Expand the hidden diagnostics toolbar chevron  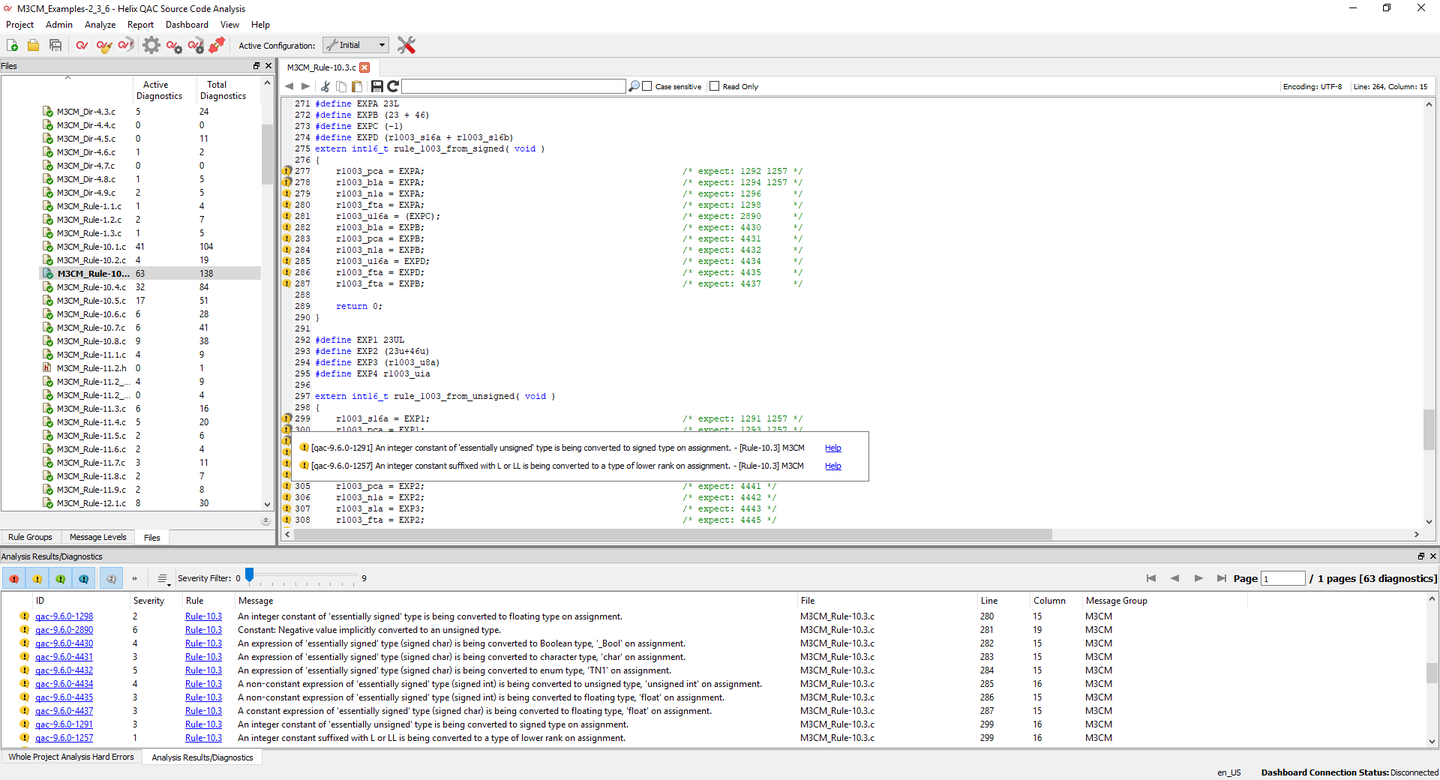coord(135,579)
